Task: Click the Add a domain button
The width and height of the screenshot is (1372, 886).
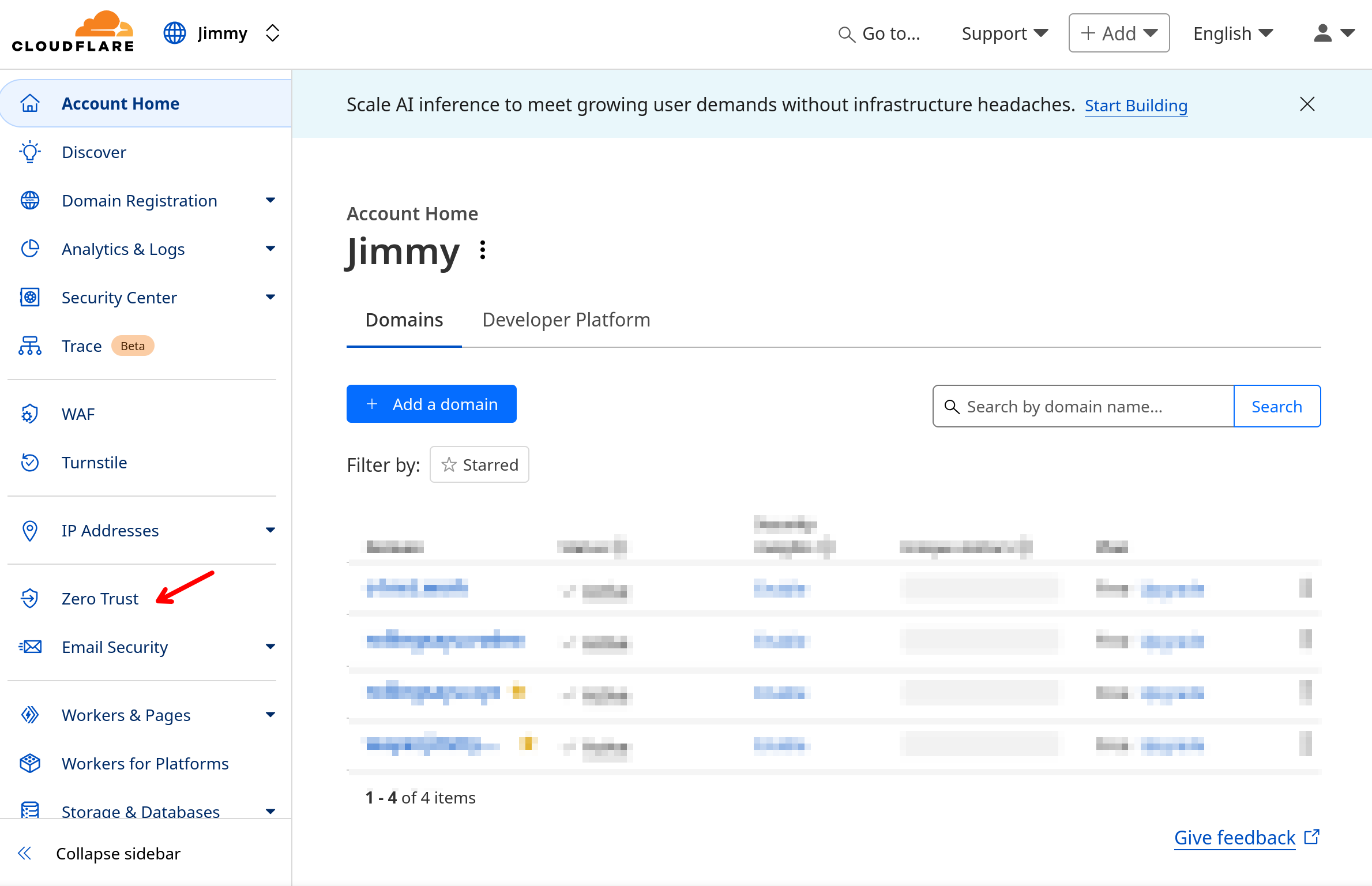Action: point(431,404)
